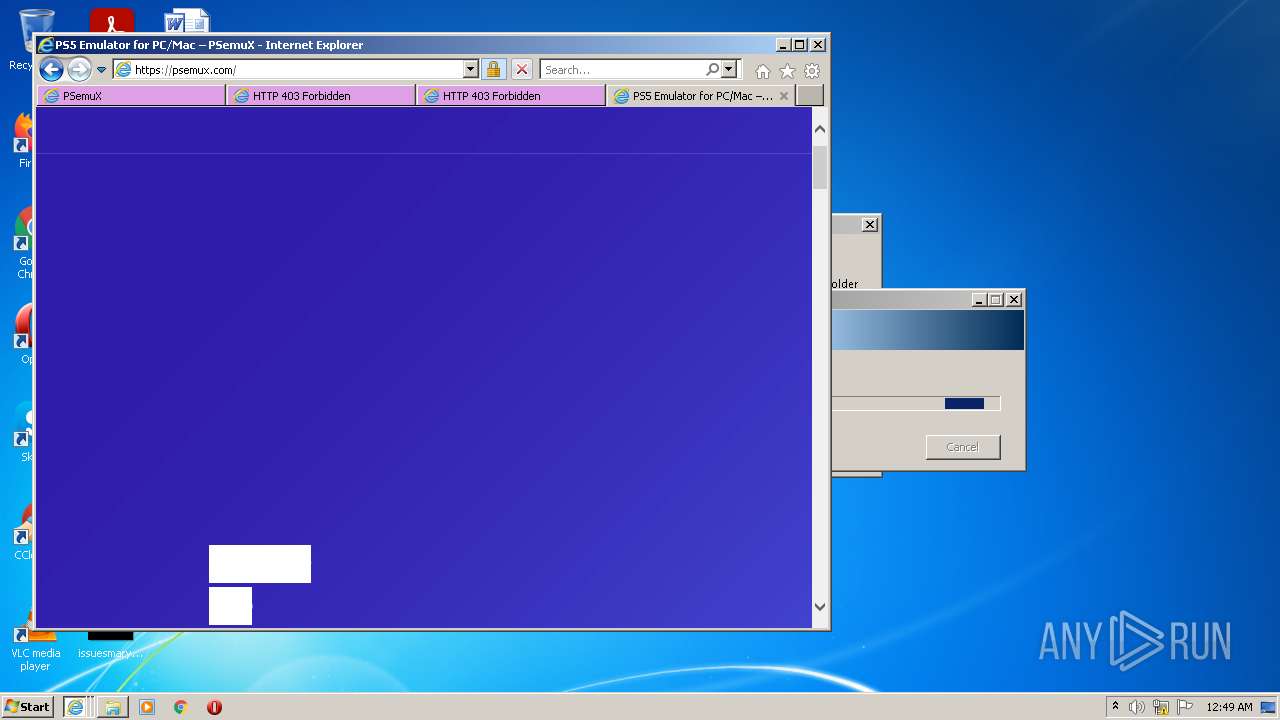Click the vertical scrollbar thumb
This screenshot has height=720, width=1280.
[x=820, y=167]
